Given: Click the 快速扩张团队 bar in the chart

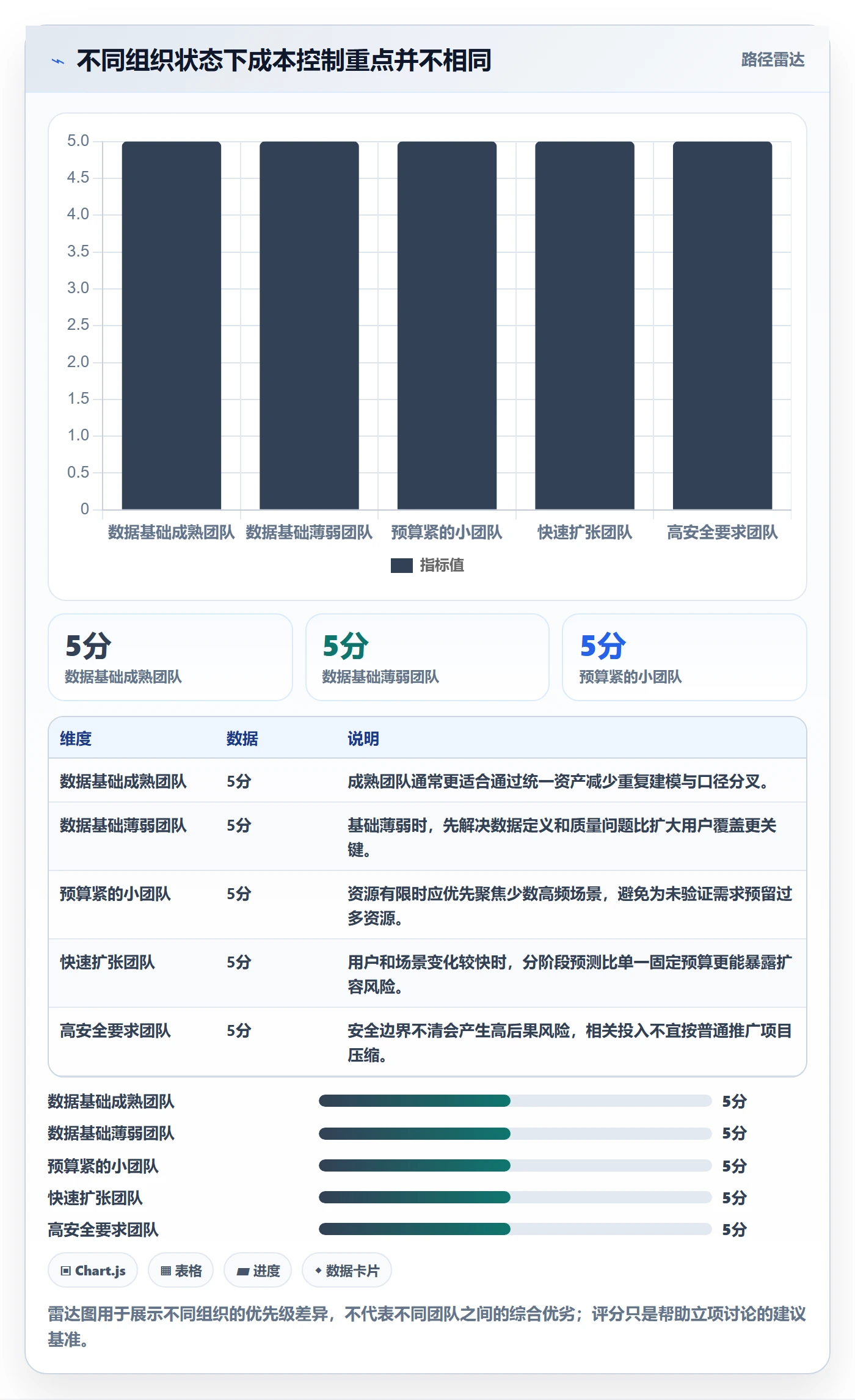Looking at the screenshot, I should (584, 326).
